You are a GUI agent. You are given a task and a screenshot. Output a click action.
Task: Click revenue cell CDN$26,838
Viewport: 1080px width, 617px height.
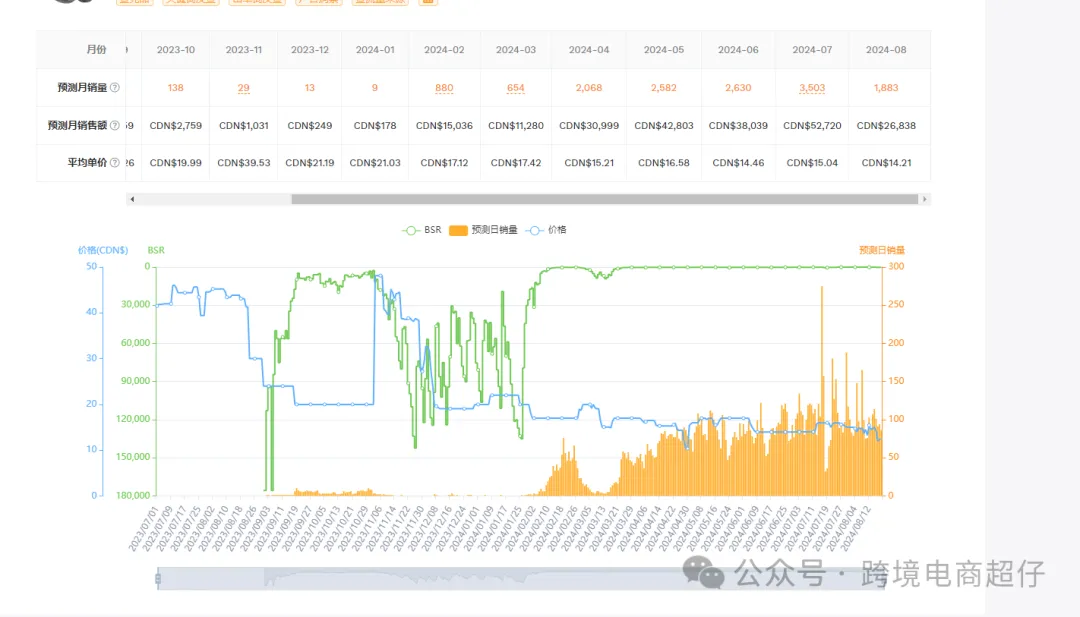tap(886, 125)
